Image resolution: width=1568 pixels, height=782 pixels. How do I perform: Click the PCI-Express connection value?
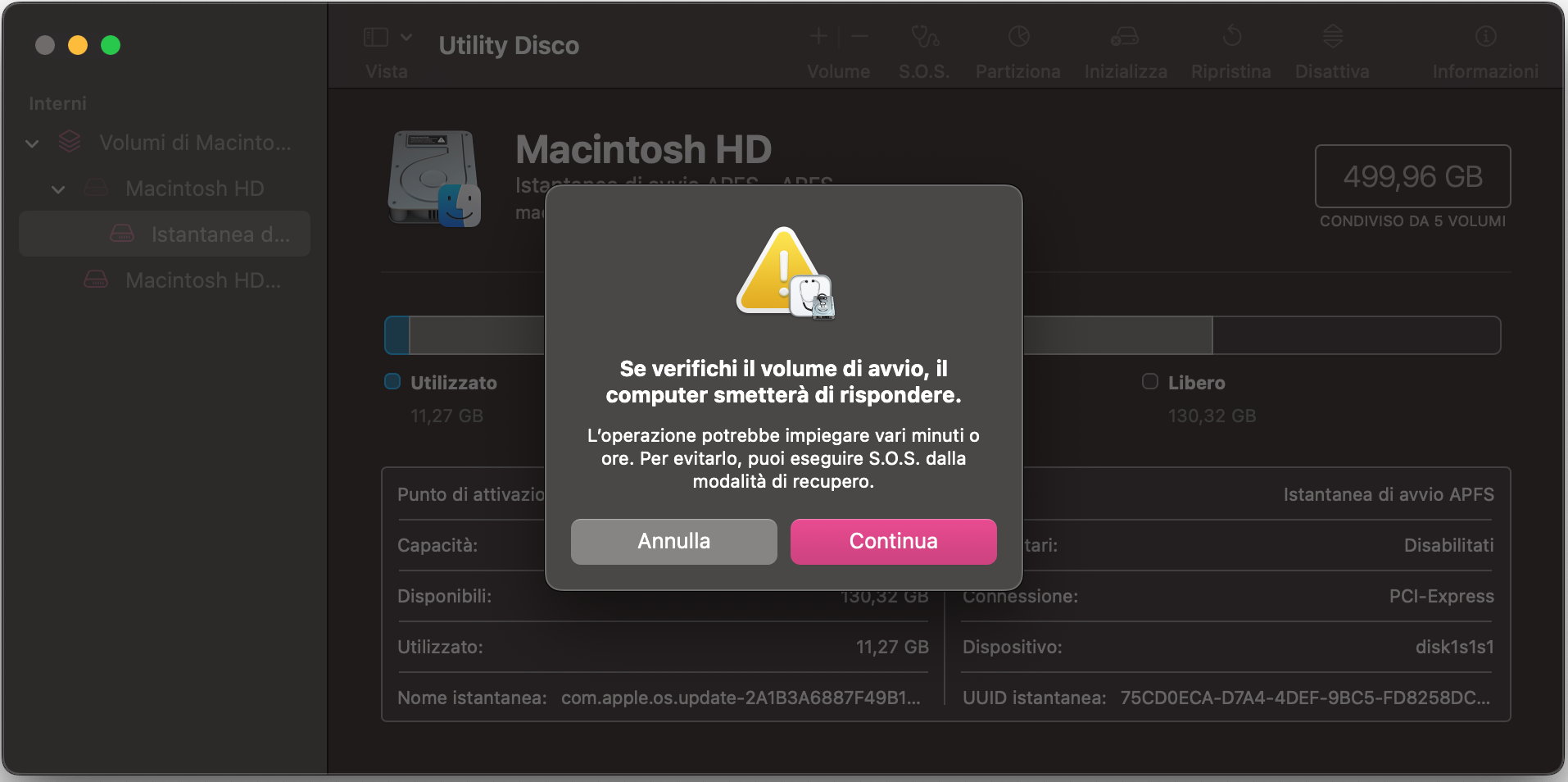click(1441, 596)
